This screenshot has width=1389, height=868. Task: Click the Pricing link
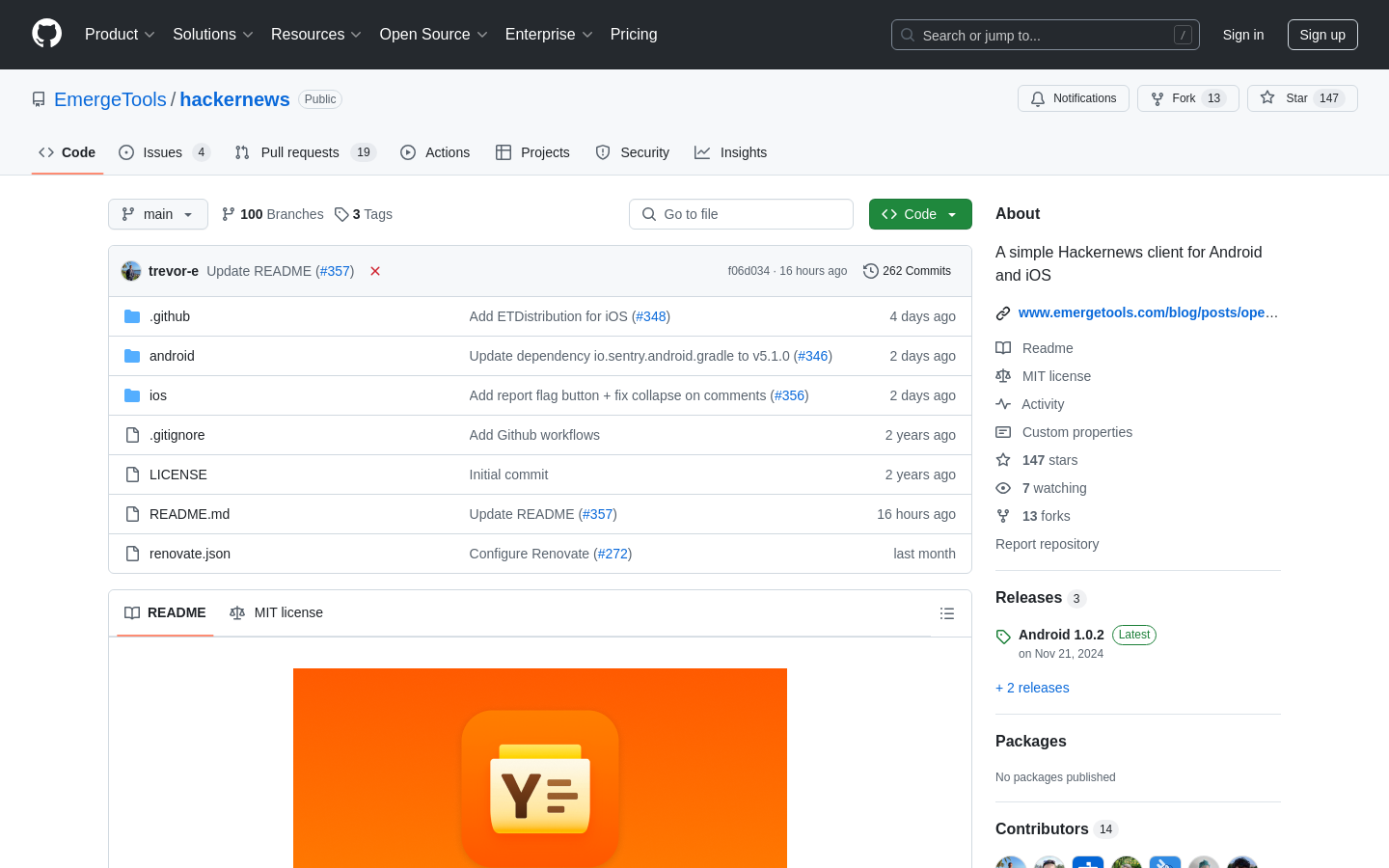634,34
